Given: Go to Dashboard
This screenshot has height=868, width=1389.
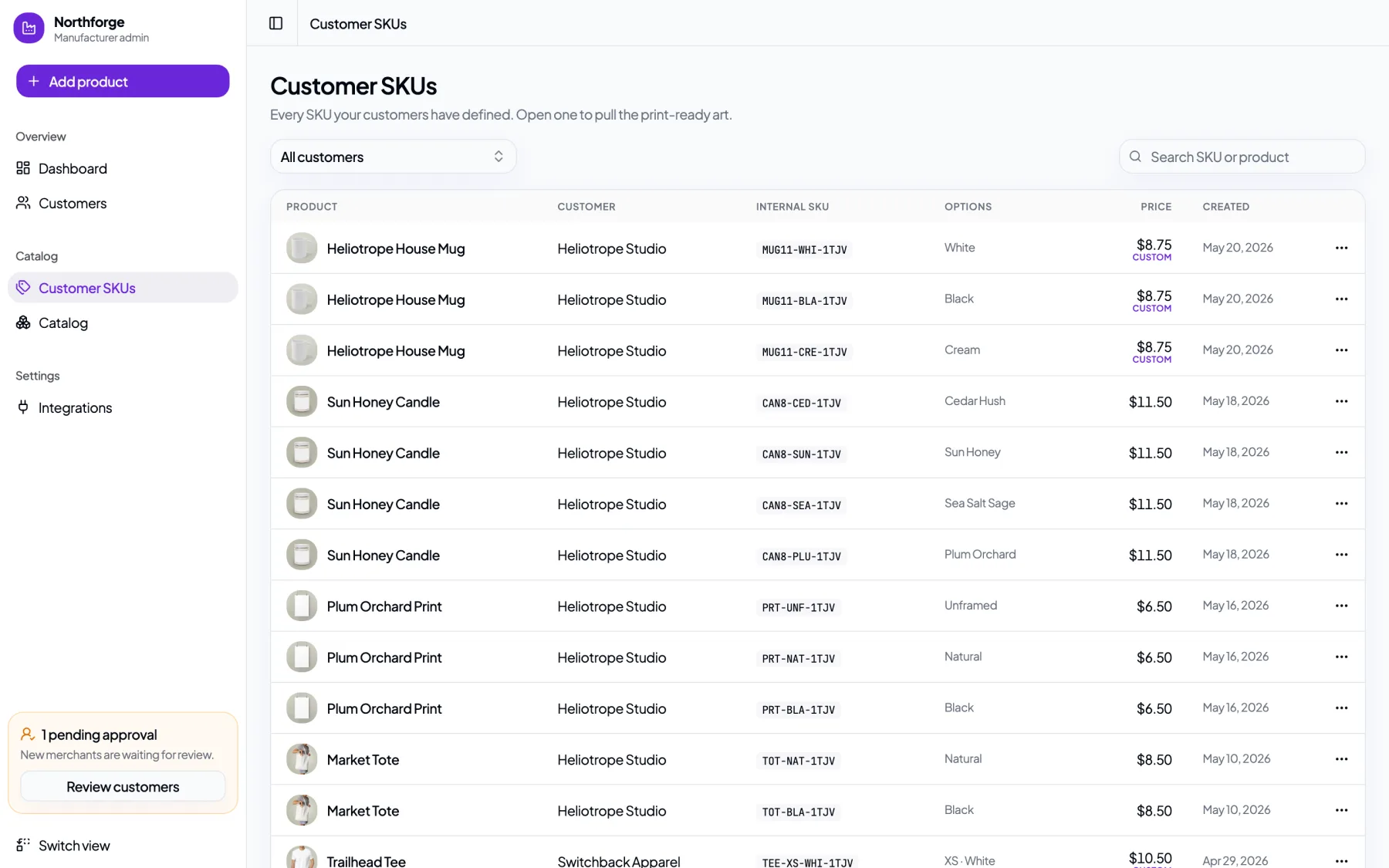Looking at the screenshot, I should pyautogui.click(x=123, y=168).
